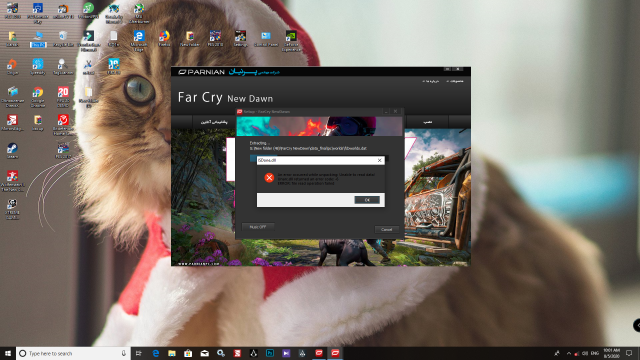Expand hidden system tray icons chevron
640x360 pixels.
coord(569,353)
